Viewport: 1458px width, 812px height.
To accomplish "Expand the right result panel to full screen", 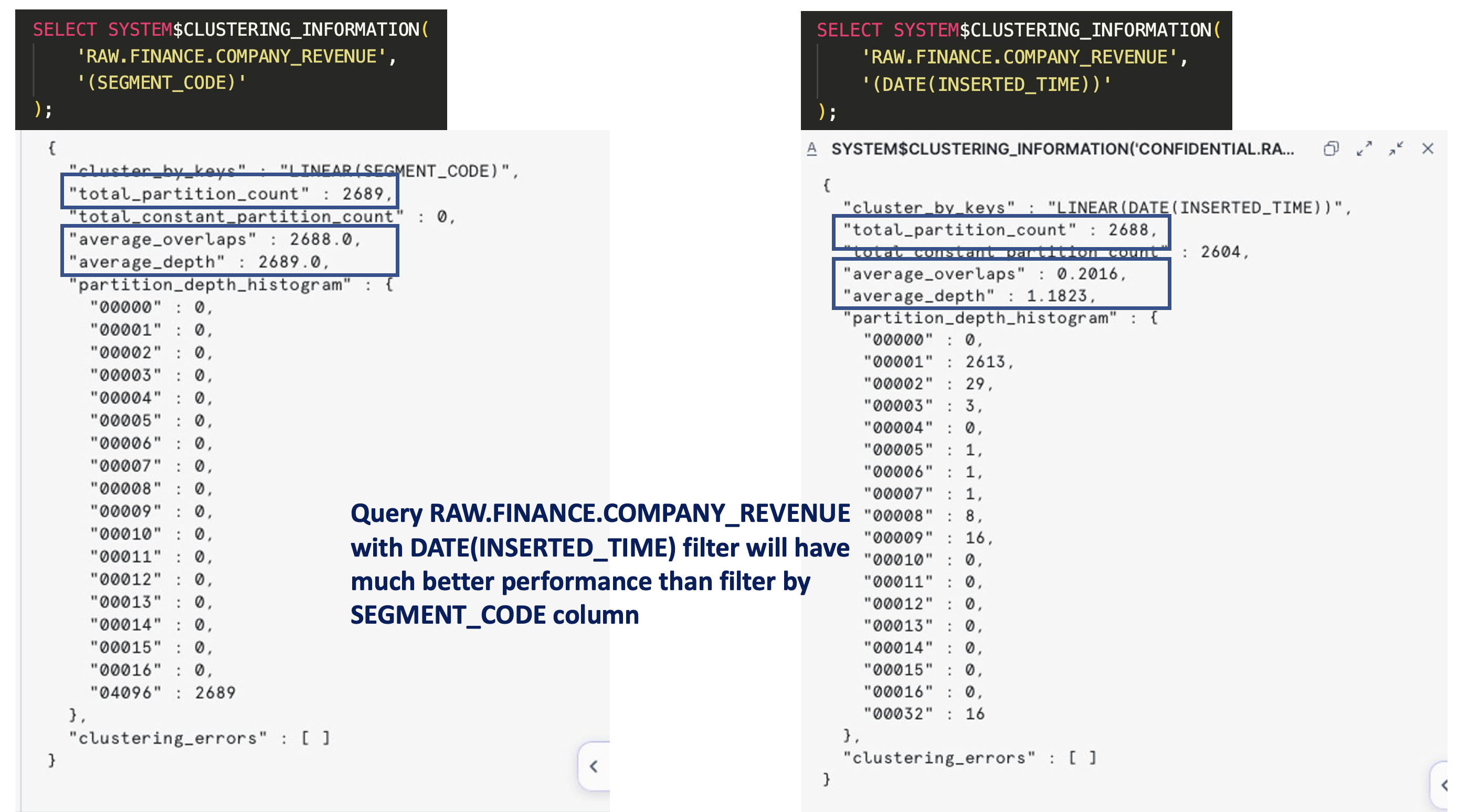I will (1364, 149).
